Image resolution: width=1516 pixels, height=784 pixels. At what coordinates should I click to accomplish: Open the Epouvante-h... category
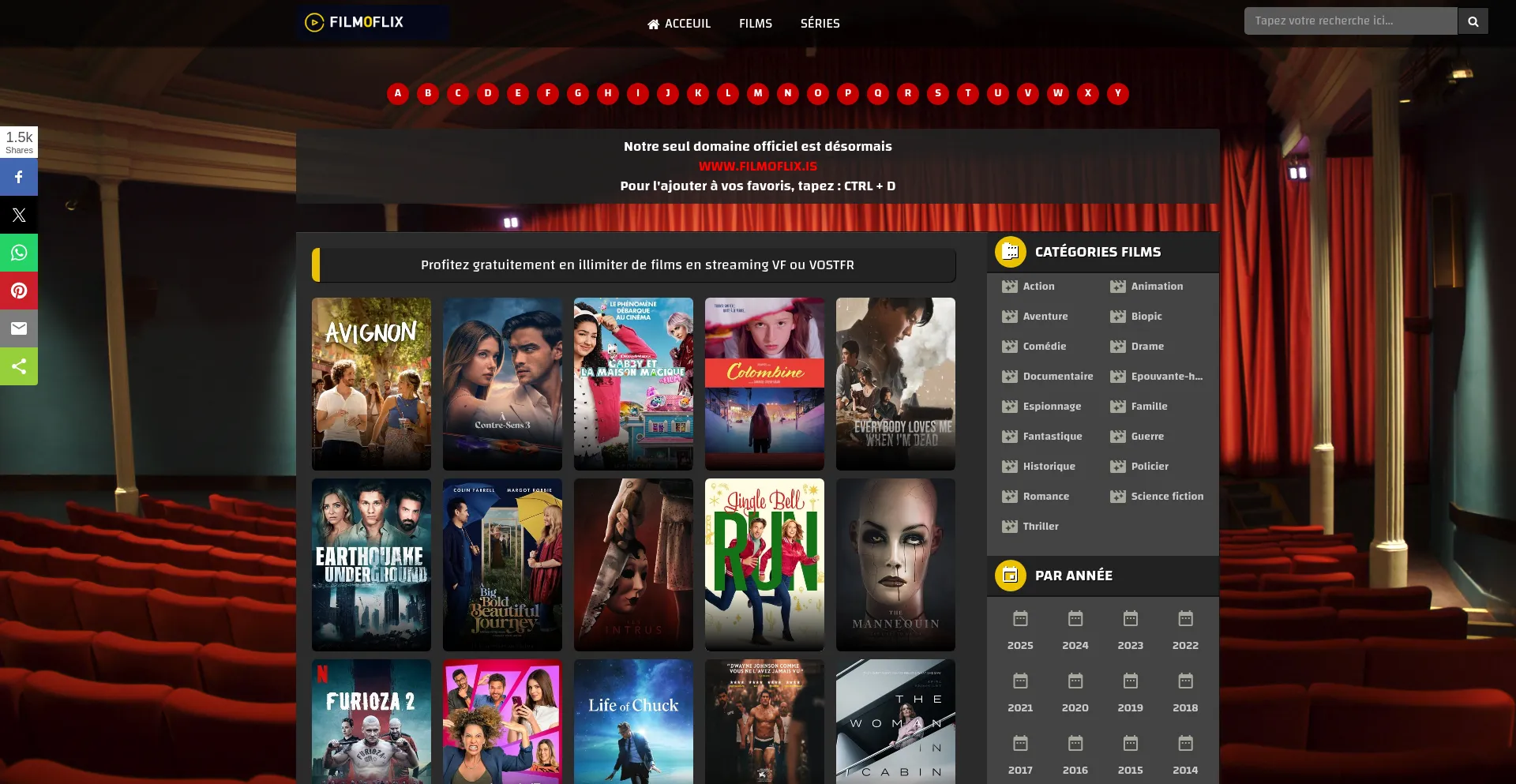(x=1167, y=377)
